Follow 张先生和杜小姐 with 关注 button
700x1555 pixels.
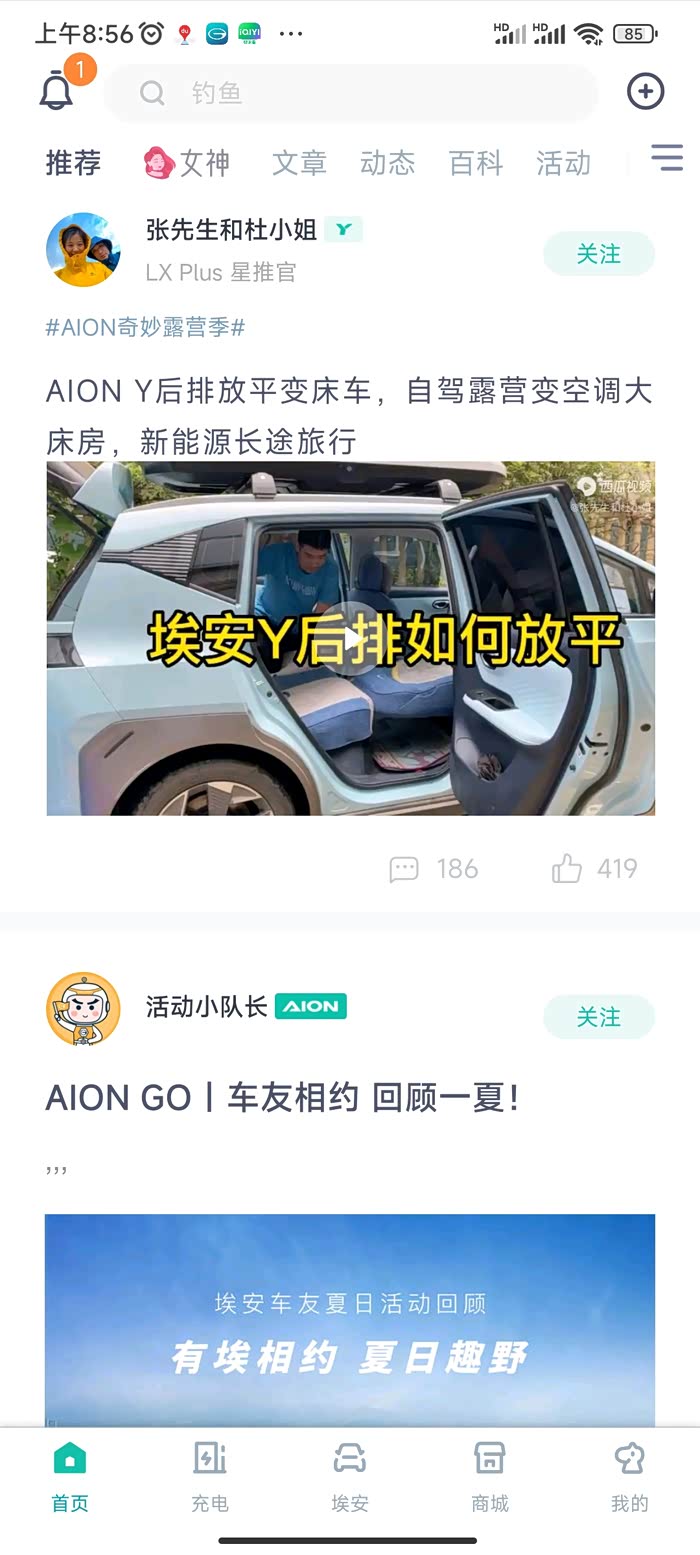click(599, 254)
